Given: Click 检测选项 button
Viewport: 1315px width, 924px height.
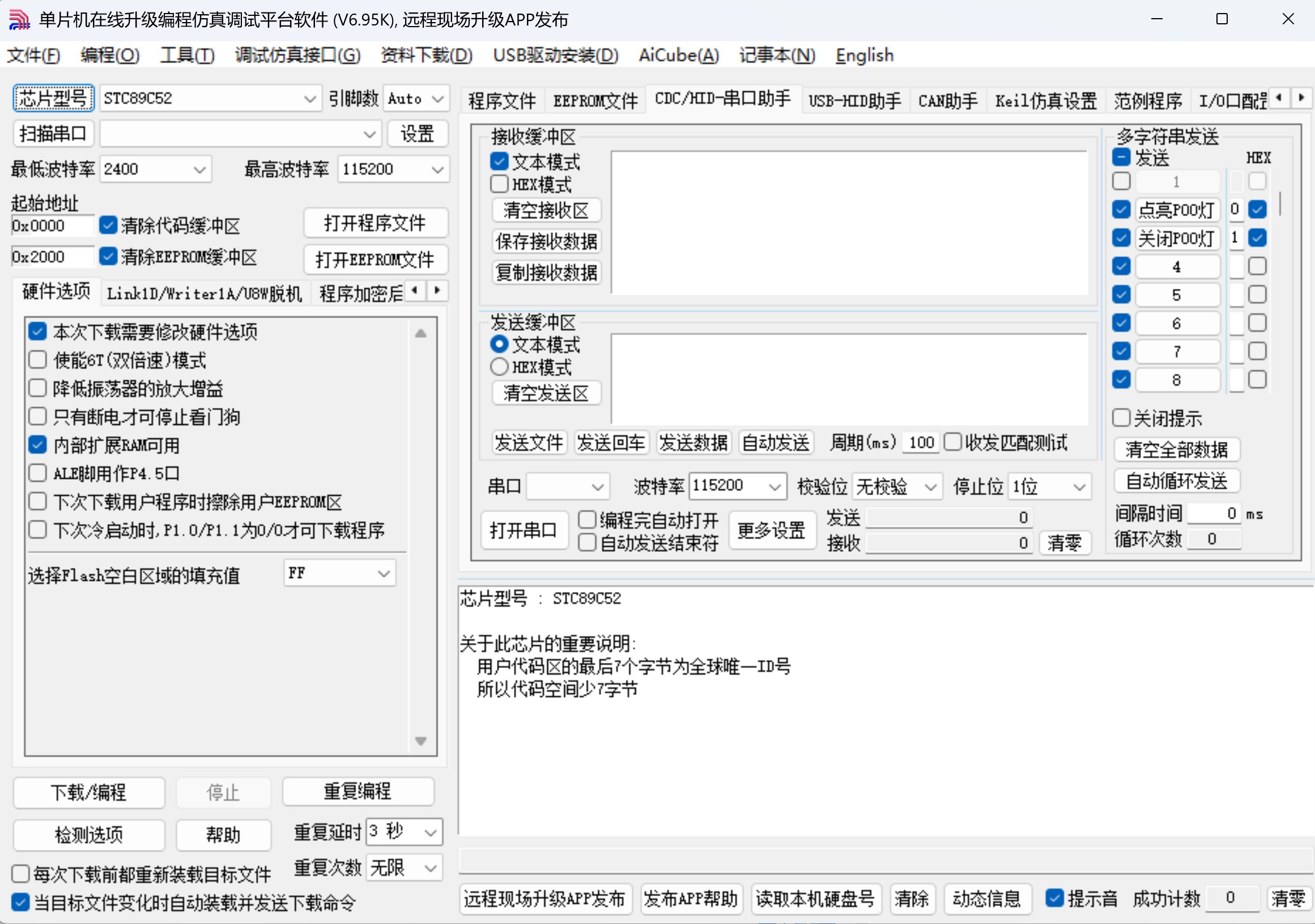Looking at the screenshot, I should pos(89,834).
